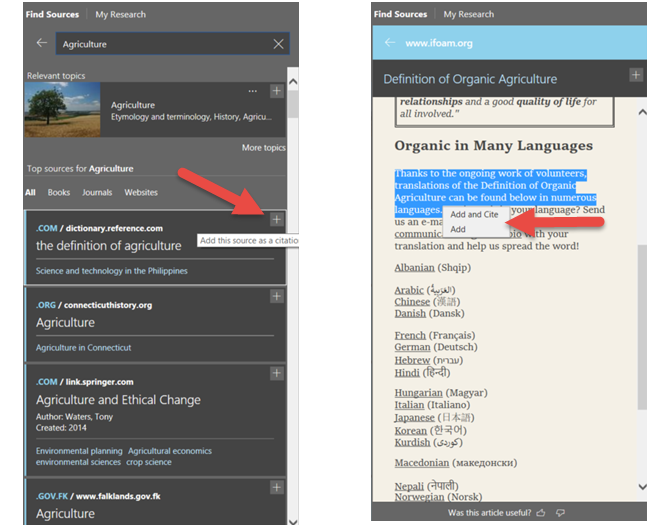The width and height of the screenshot is (670, 525).
Task: Open German translation link
Action: pos(412,347)
